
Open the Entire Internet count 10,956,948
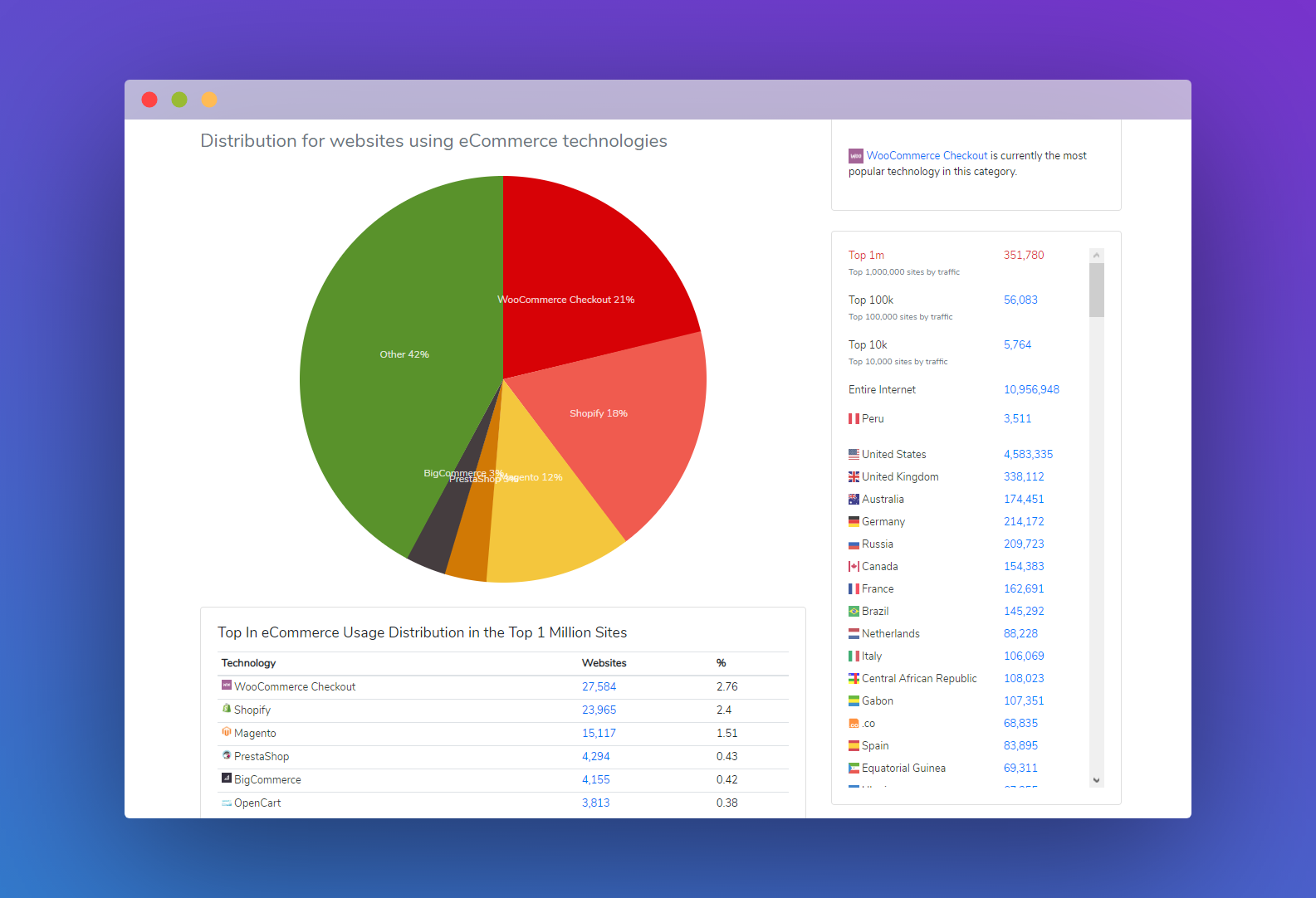click(1031, 389)
